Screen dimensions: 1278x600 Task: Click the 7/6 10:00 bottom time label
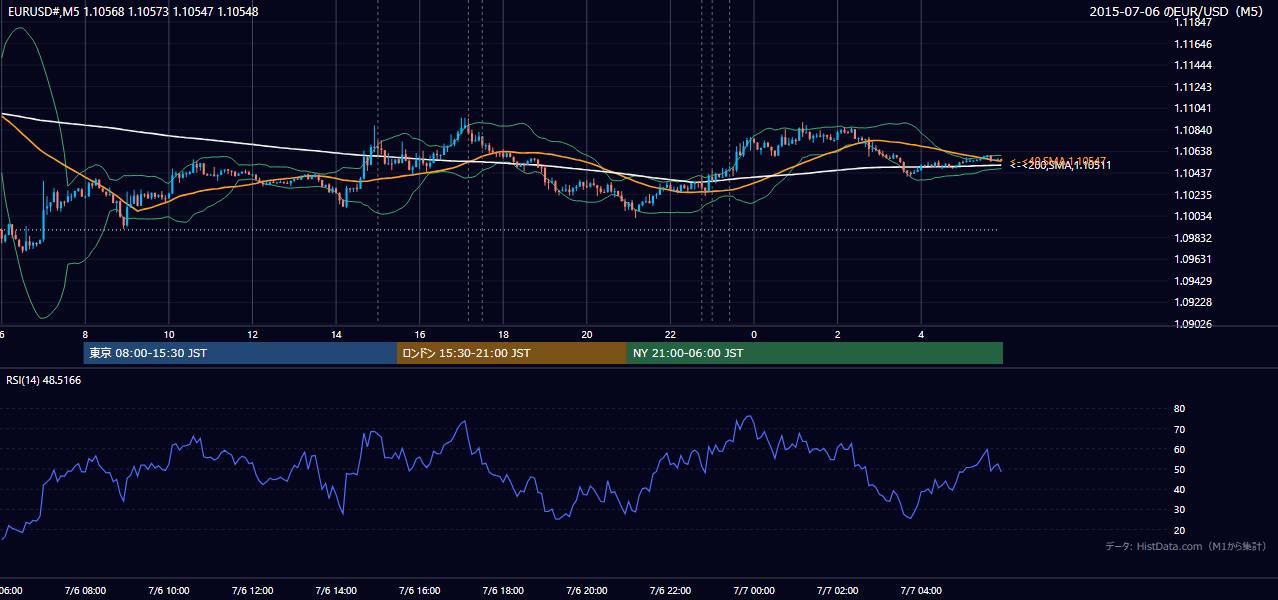click(169, 591)
